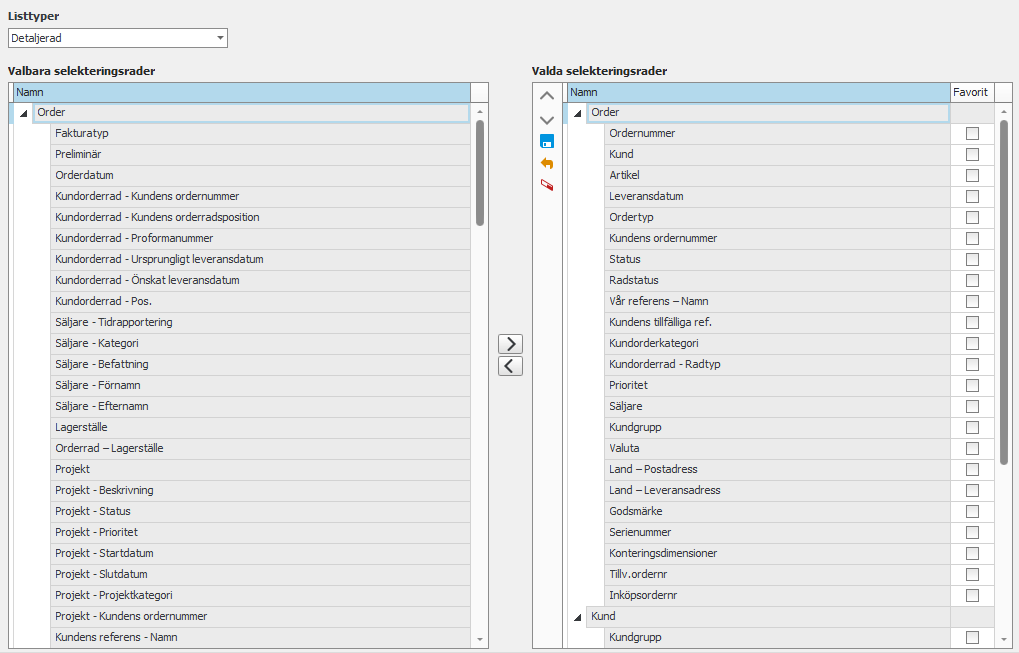Viewport: 1019px width, 653px height.
Task: Click the blue save icon
Action: [x=546, y=141]
